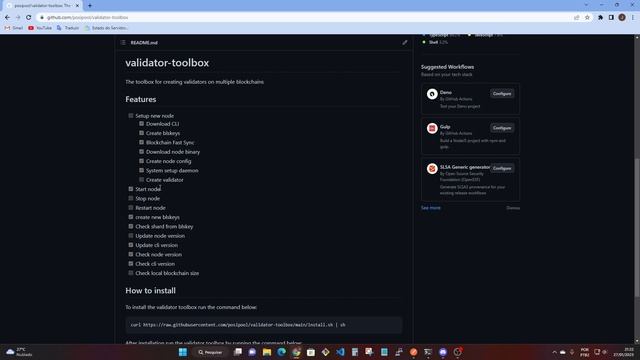Toggle the Blockchain Fast Sync checkbox
The width and height of the screenshot is (640, 360).
click(141, 142)
